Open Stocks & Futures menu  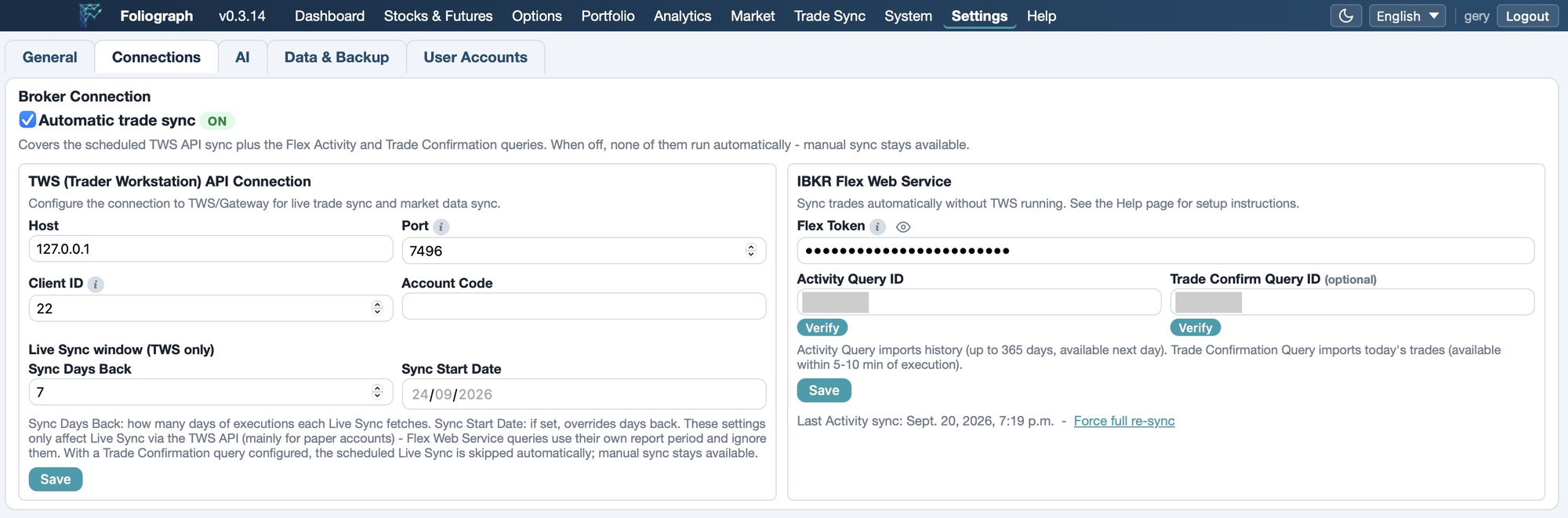coord(438,16)
